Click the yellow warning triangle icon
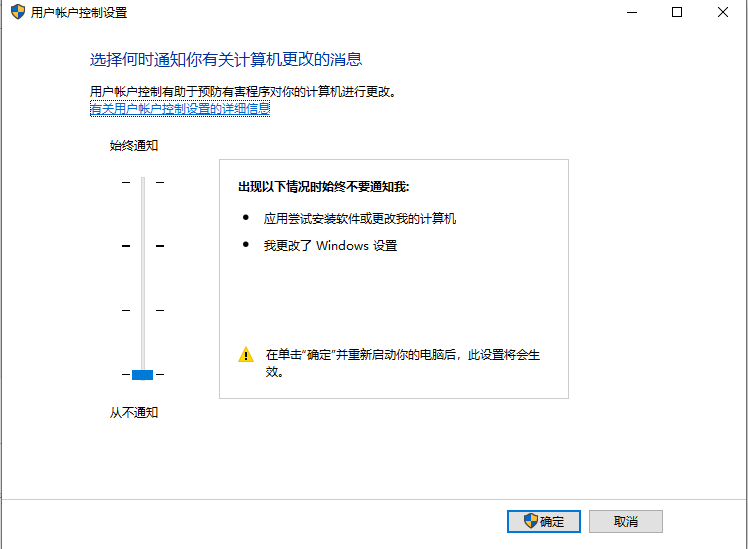748x549 pixels. 246,354
